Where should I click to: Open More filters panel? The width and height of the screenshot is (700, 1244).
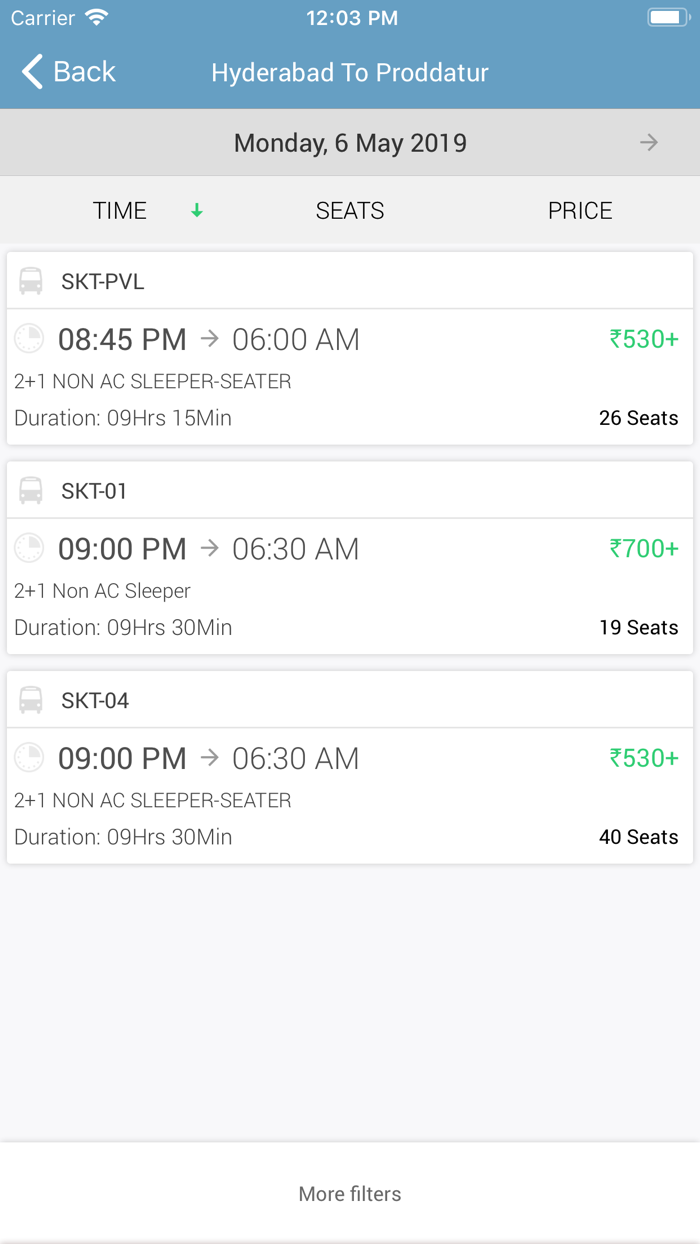(x=350, y=1194)
